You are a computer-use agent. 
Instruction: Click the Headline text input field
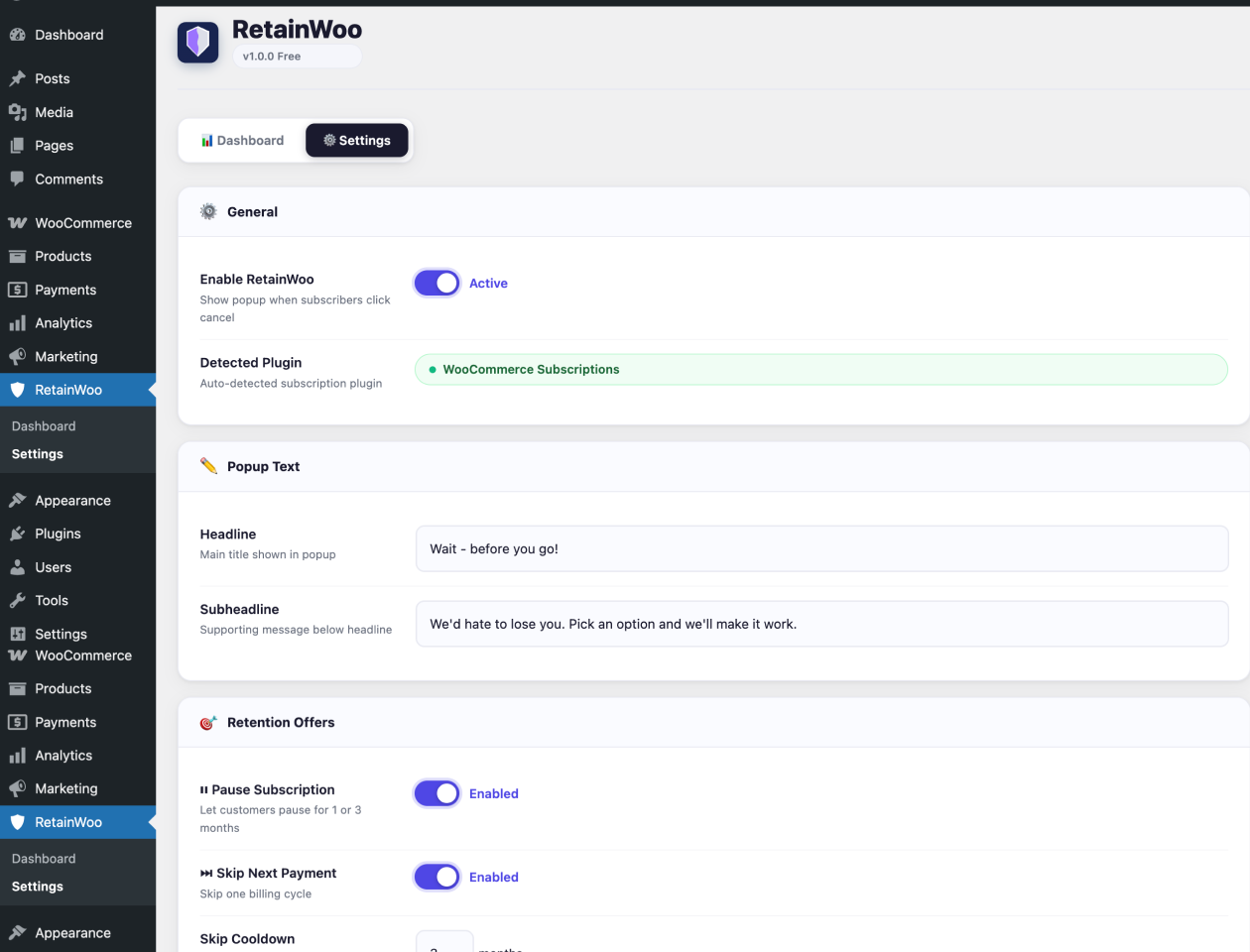point(821,548)
